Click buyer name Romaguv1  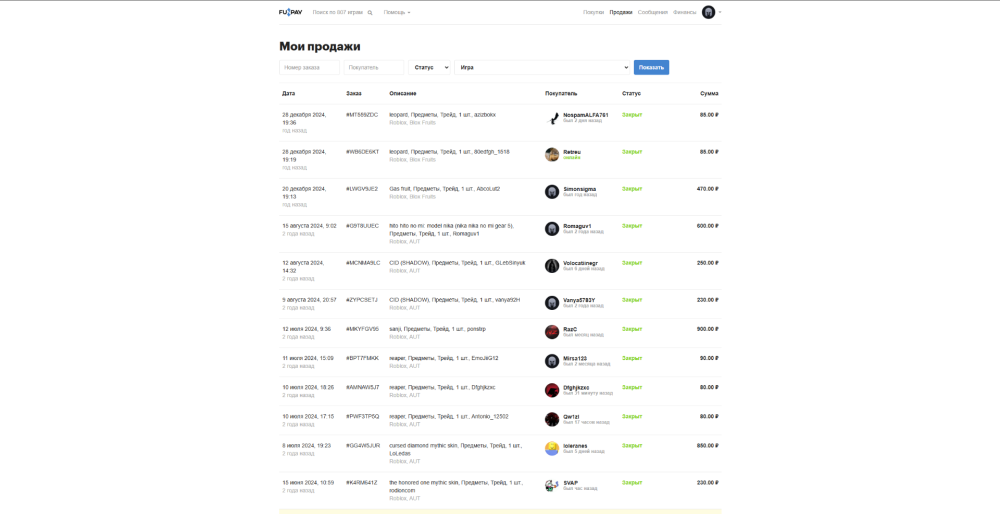(577, 226)
